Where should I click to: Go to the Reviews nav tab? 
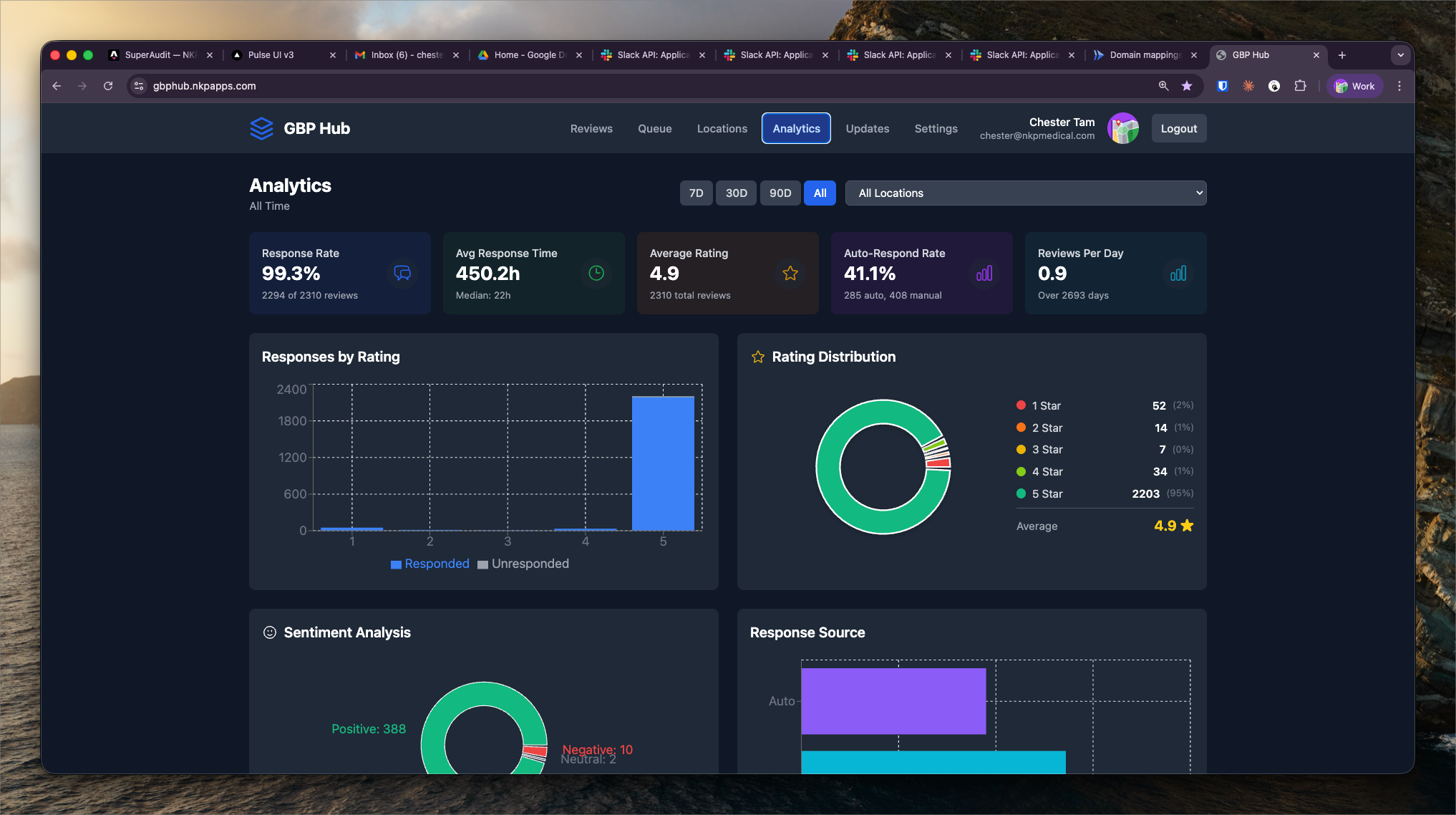[x=591, y=129]
